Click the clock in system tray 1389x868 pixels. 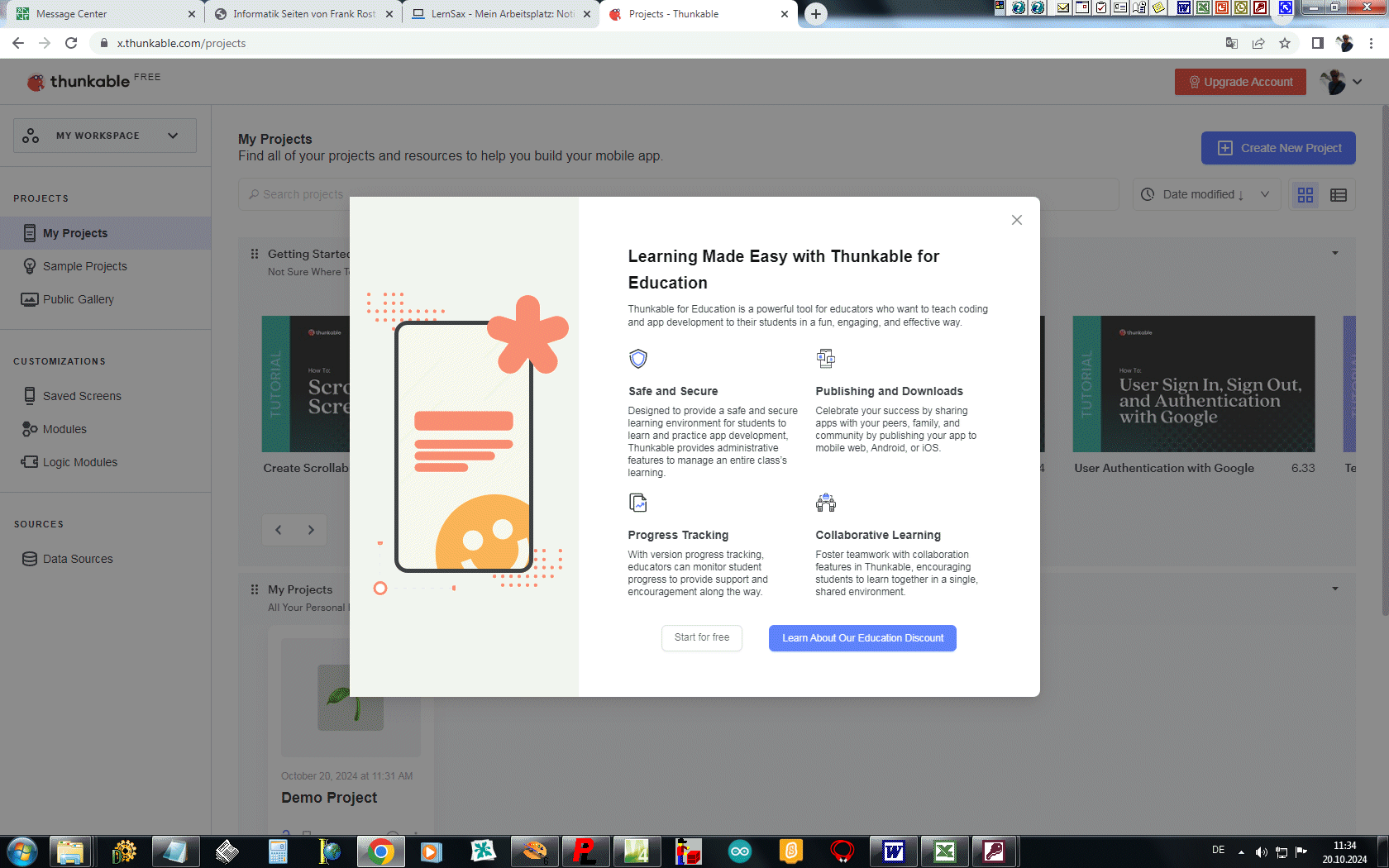(x=1344, y=852)
